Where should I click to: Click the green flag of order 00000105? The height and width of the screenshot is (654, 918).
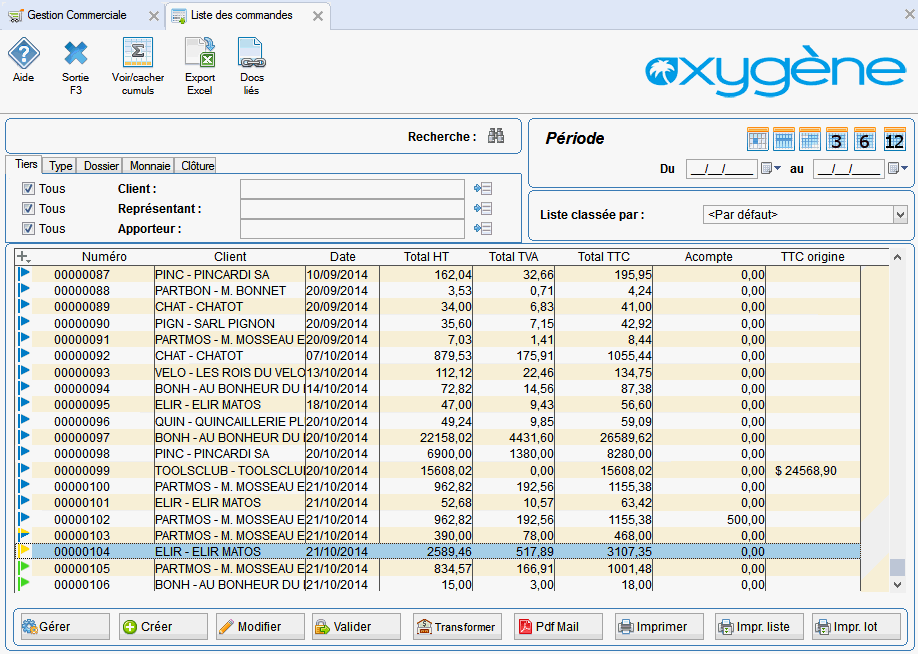pos(24,568)
